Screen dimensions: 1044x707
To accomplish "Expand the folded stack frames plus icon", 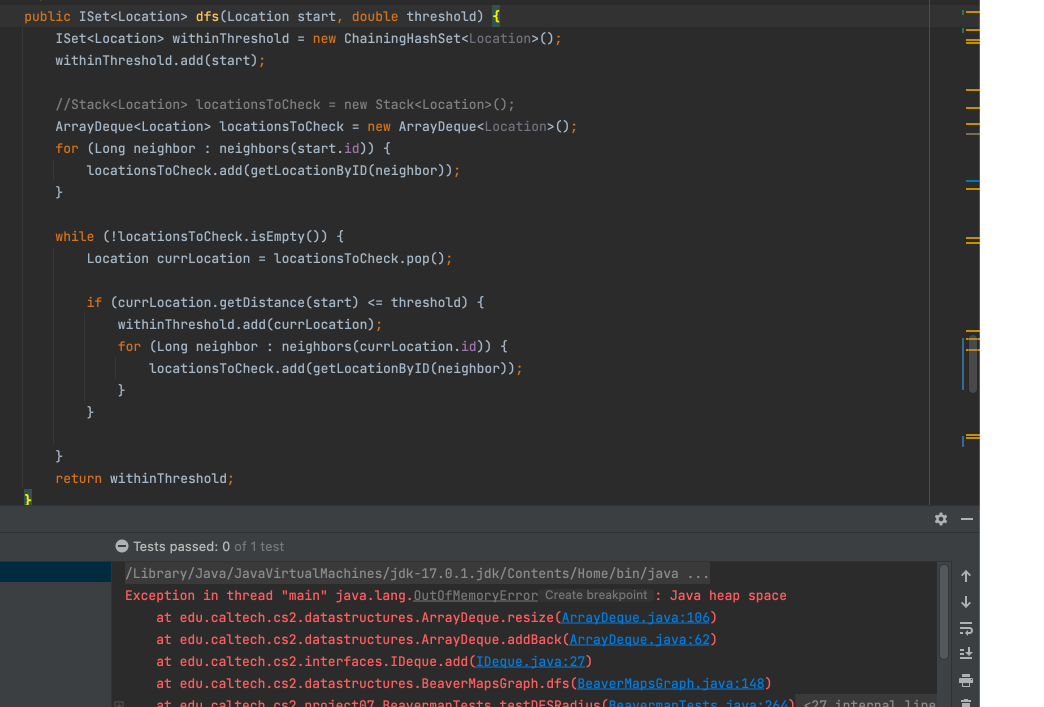I will 119,704.
